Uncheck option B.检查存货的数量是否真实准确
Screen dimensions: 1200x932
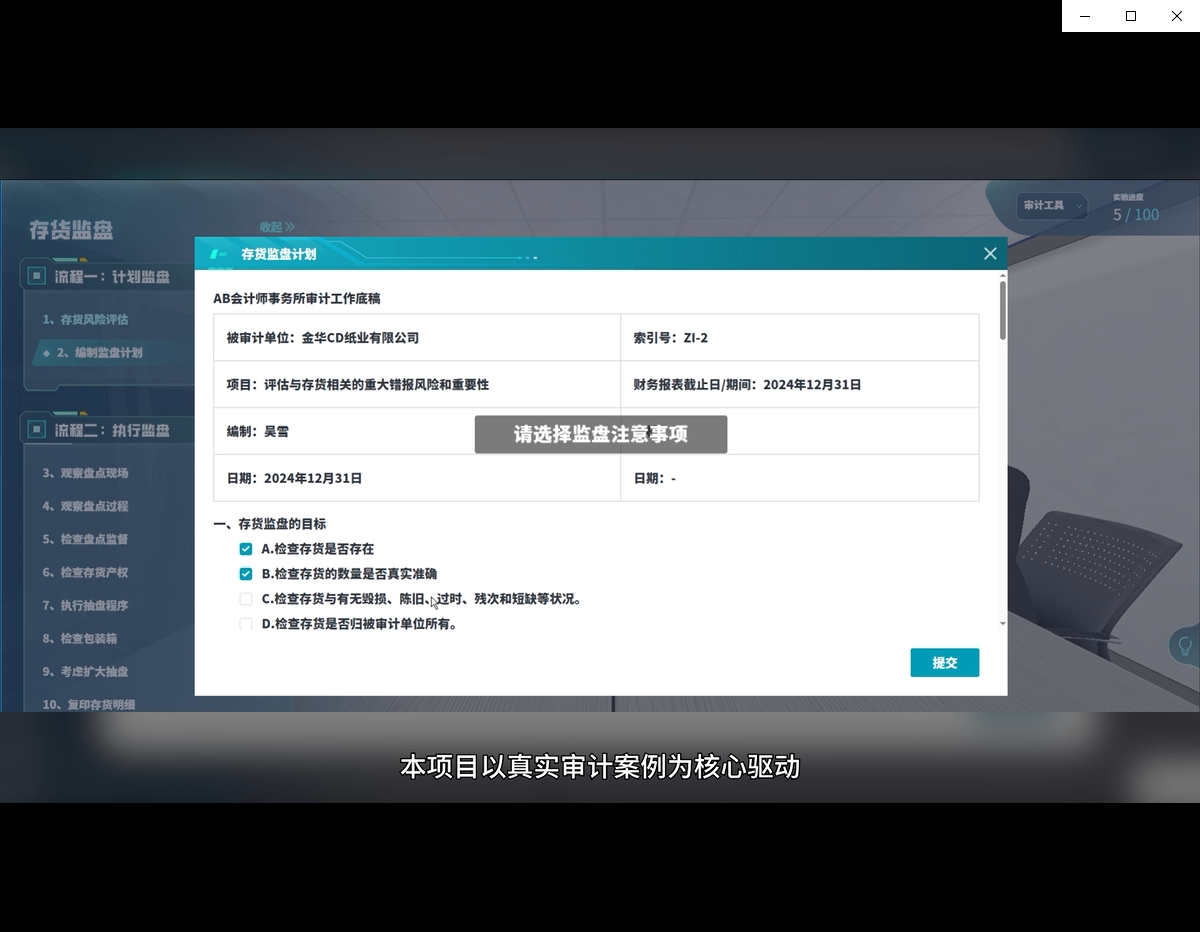coord(246,574)
